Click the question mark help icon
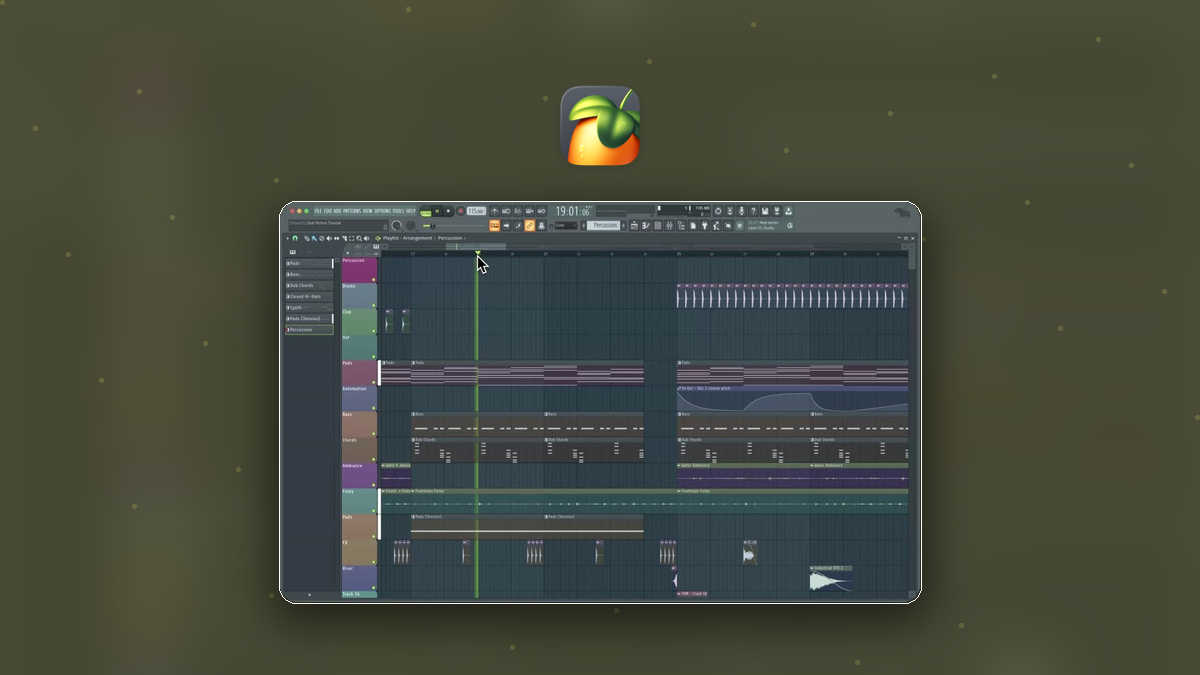The image size is (1200, 675). coord(753,211)
